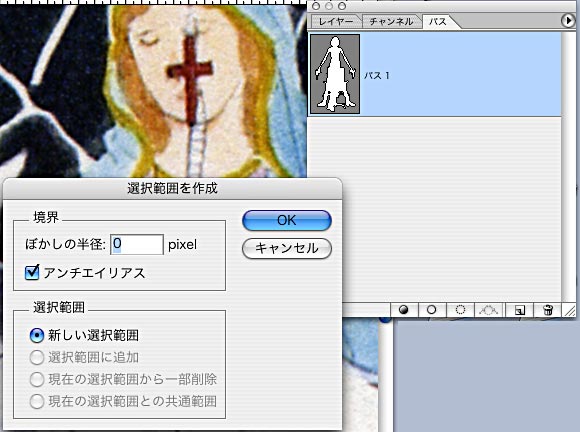Select 現在の選択範囲との共通範囲 radio button
This screenshot has height=432, width=580.
point(37,401)
